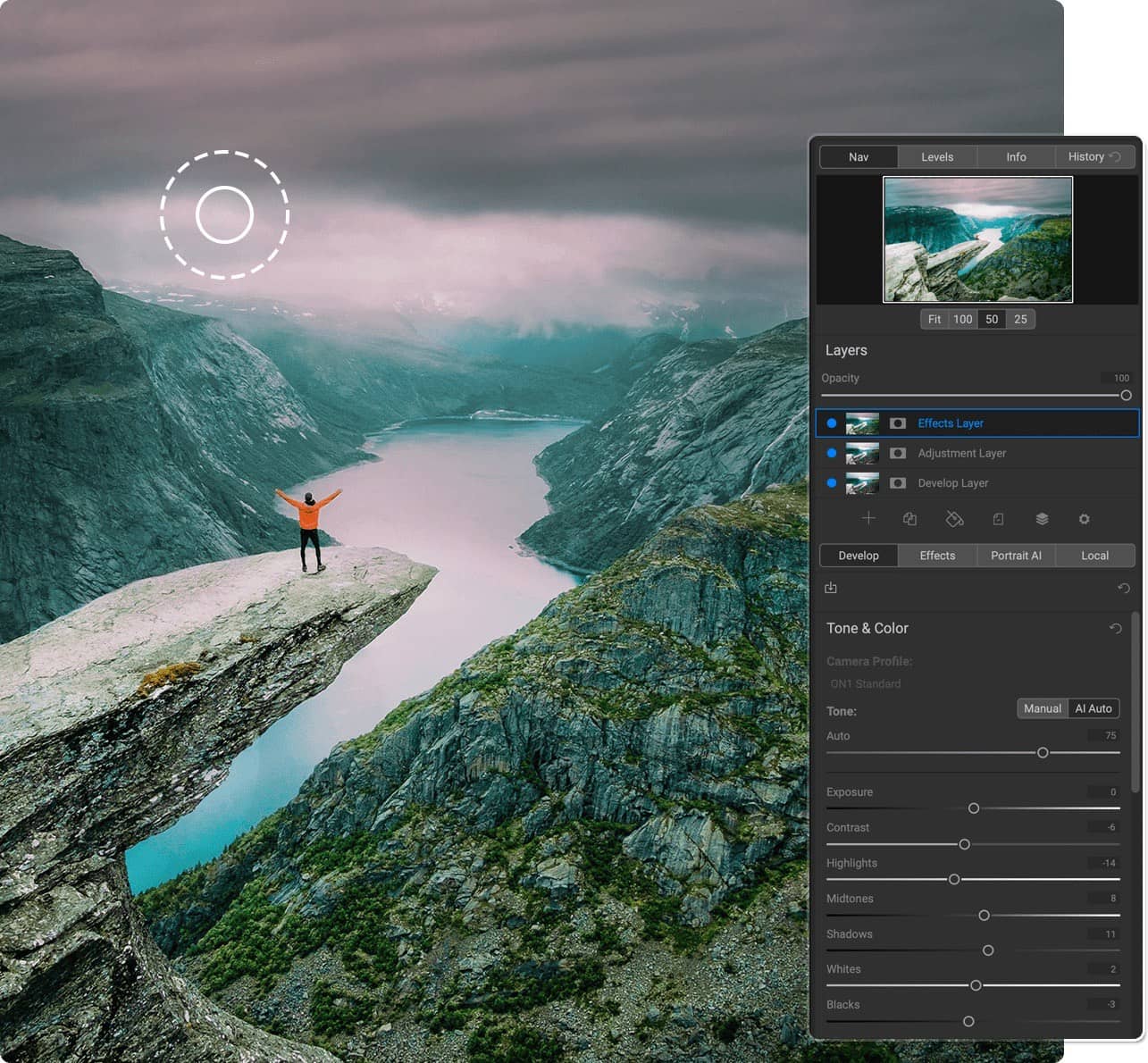Click the mask icon on Adjustment Layer

(898, 453)
